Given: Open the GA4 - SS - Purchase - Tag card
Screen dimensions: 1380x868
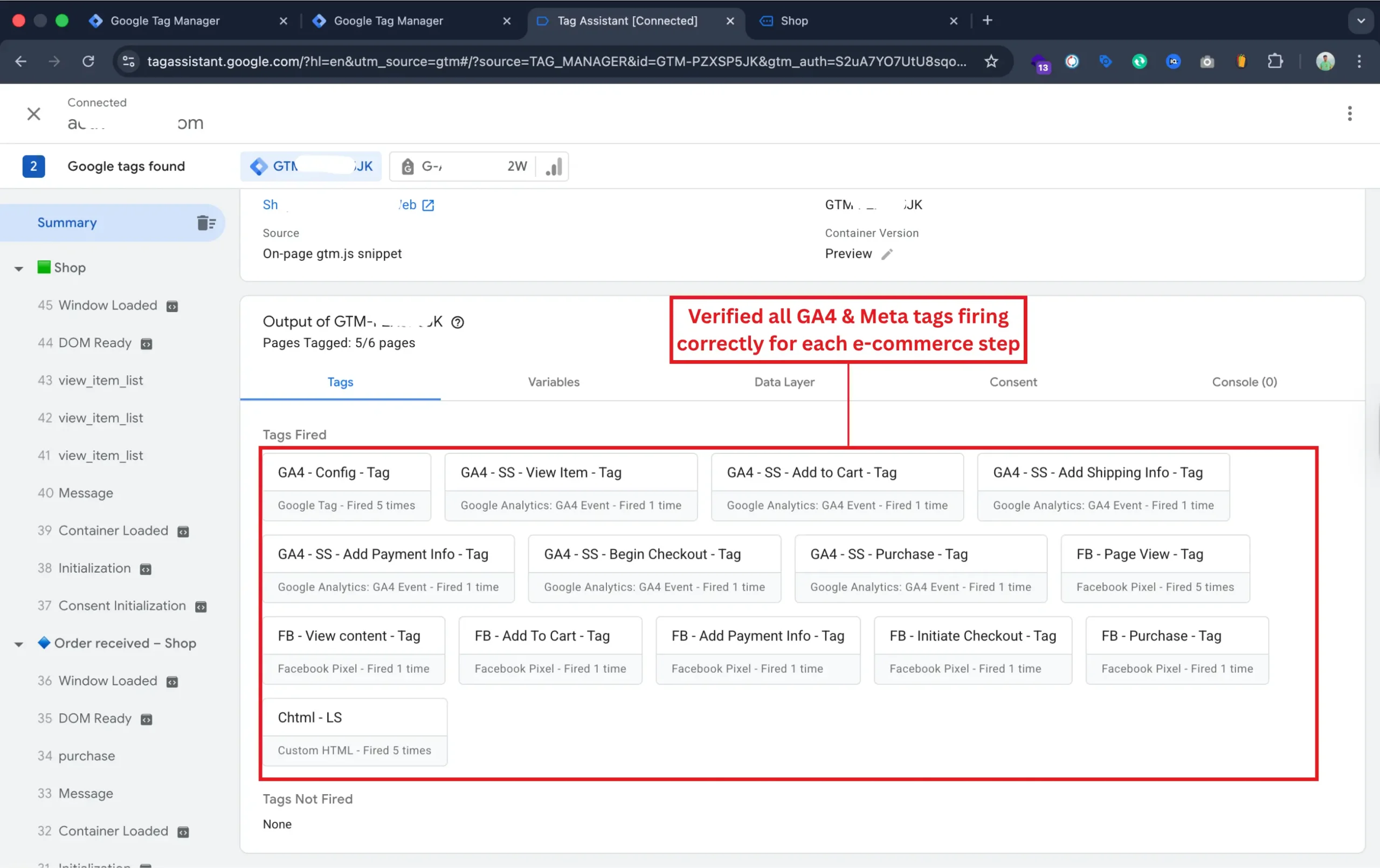Looking at the screenshot, I should pyautogui.click(x=920, y=568).
